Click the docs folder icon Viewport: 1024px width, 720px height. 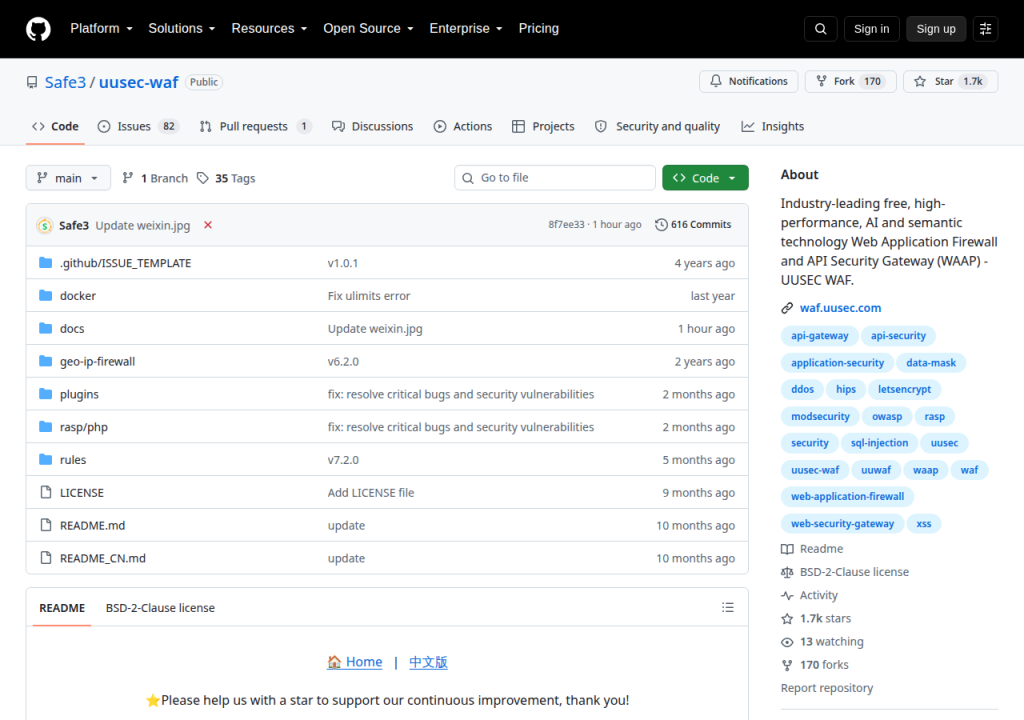pyautogui.click(x=45, y=328)
